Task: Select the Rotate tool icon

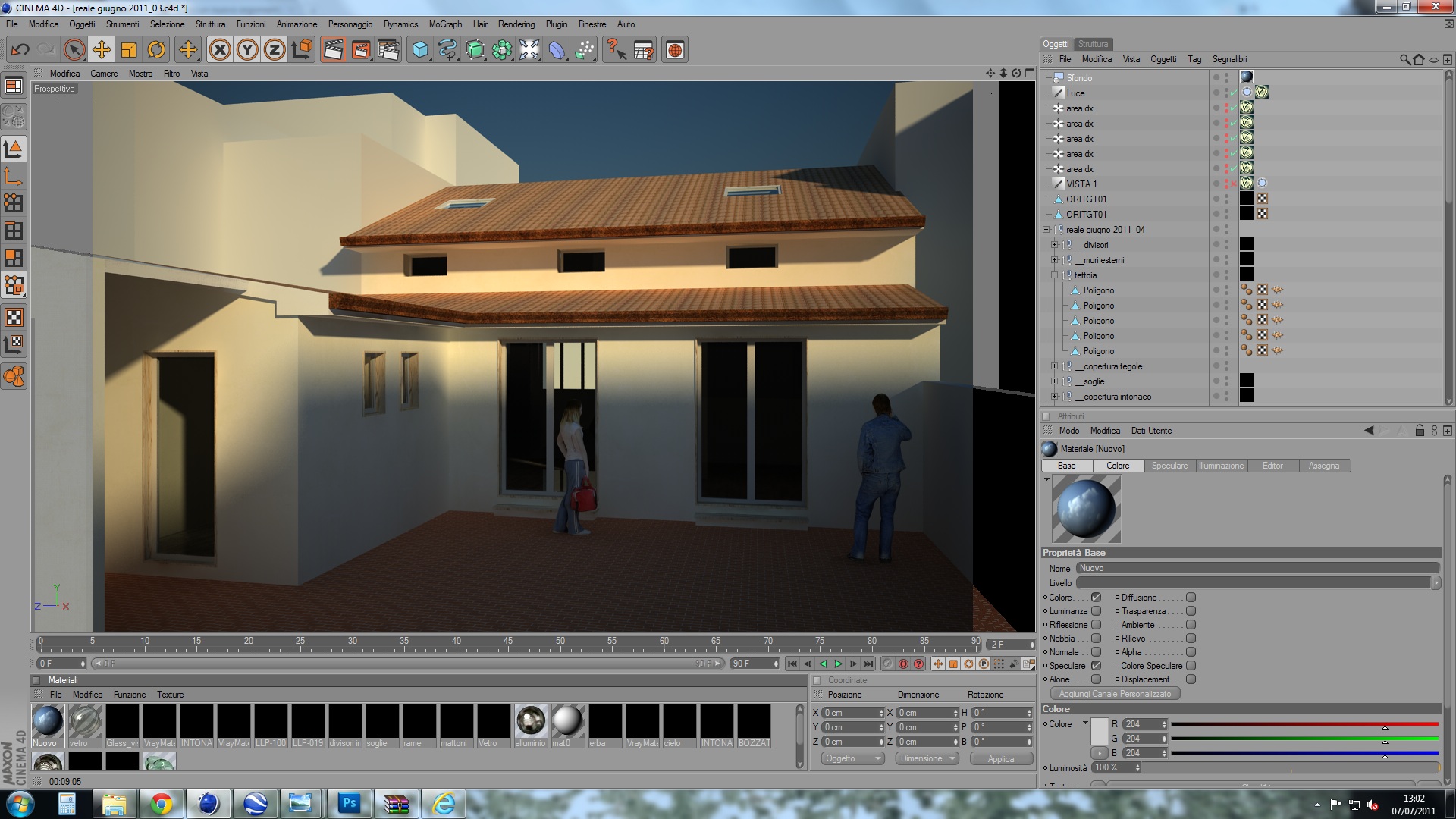Action: [x=156, y=50]
